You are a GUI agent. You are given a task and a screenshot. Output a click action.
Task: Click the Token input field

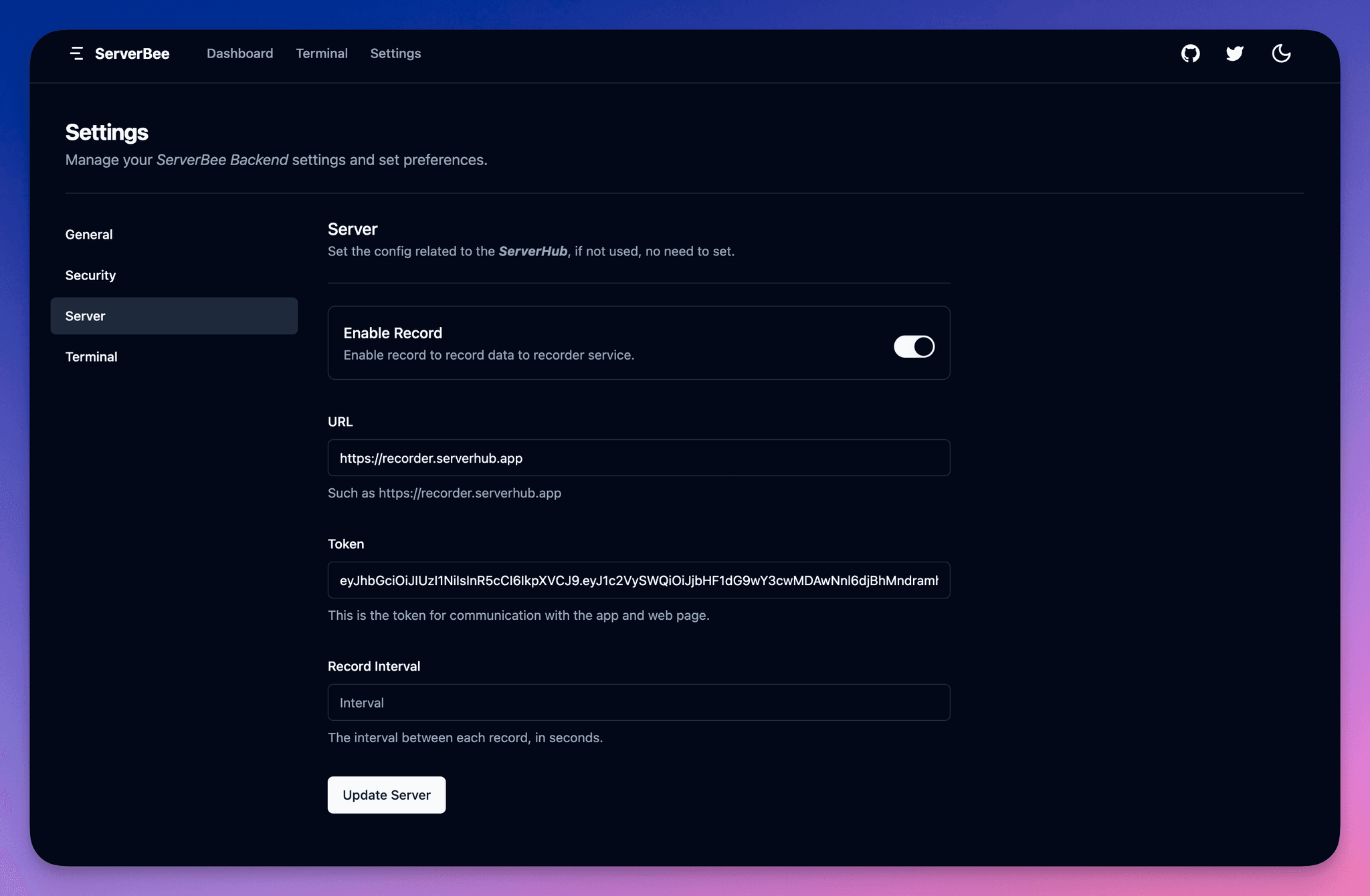(639, 579)
